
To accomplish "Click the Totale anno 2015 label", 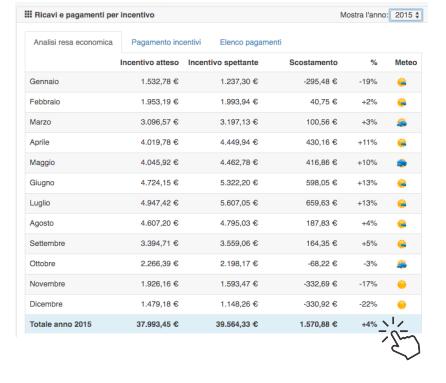I will (60, 324).
